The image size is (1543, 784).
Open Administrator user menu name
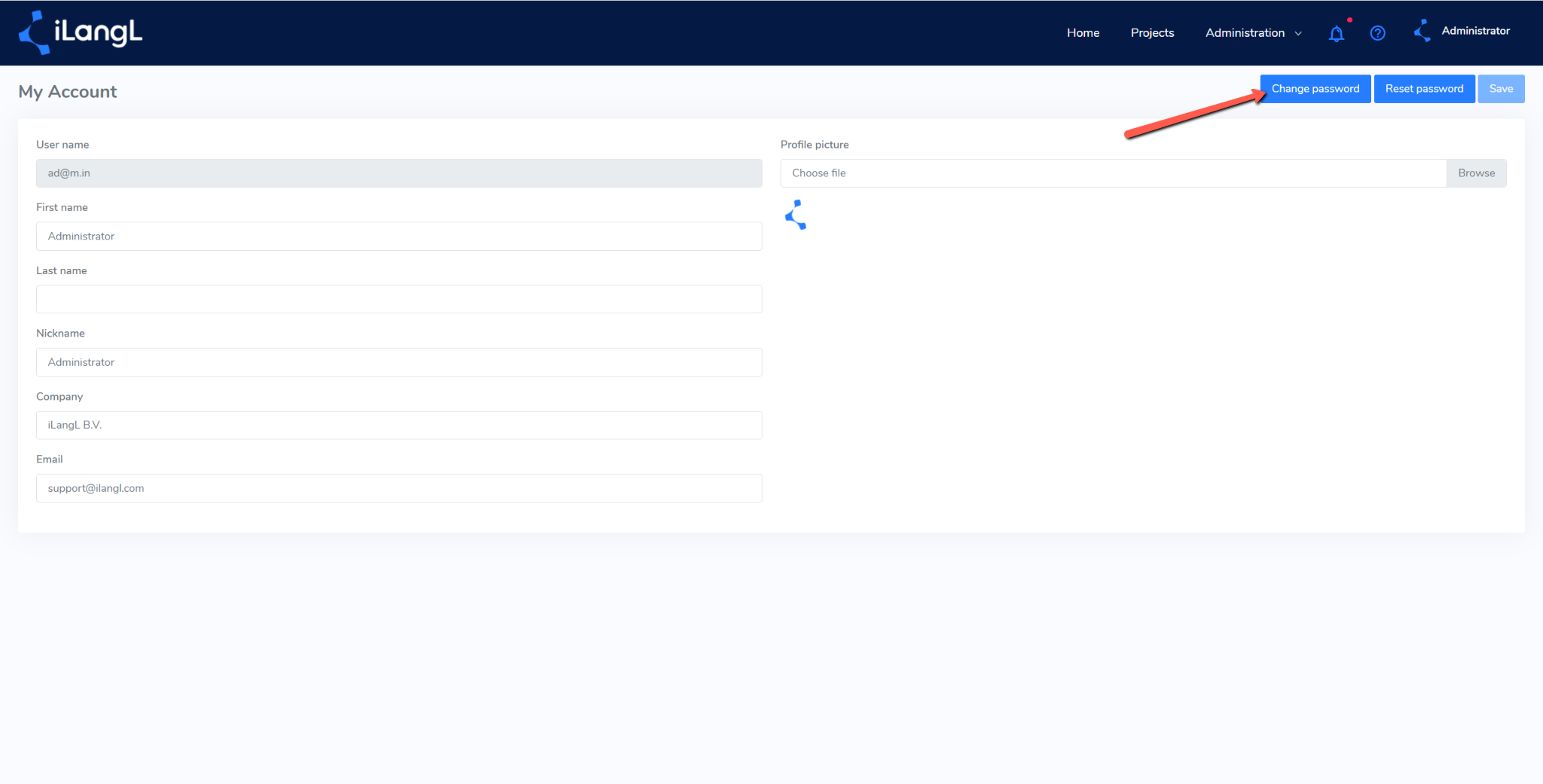(1475, 31)
